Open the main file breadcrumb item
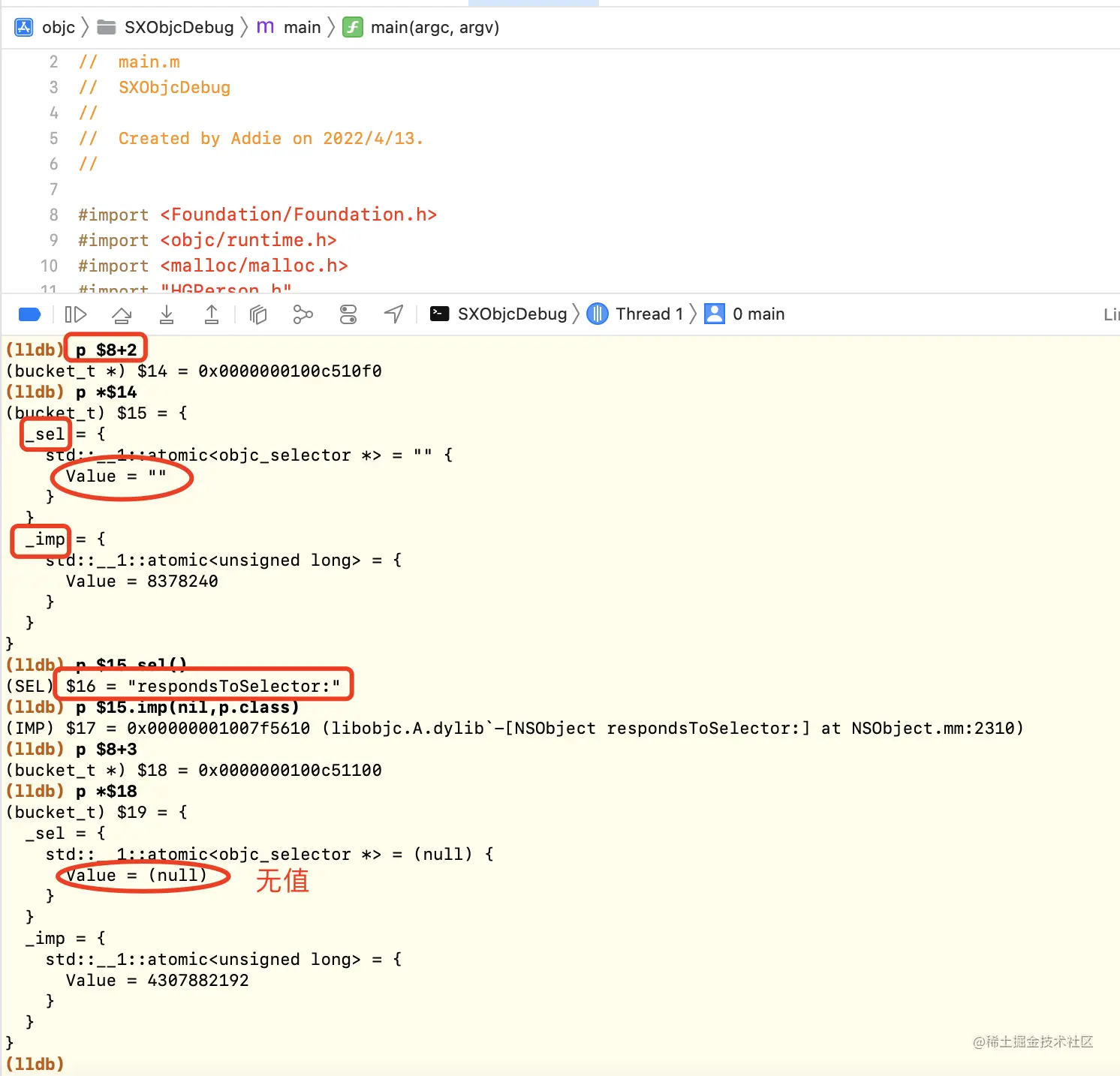The height and width of the screenshot is (1076, 1120). (x=289, y=28)
